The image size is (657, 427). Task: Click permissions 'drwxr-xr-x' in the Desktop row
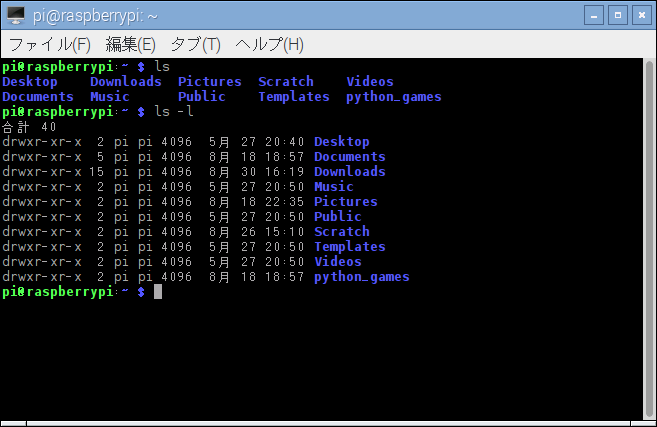pos(42,142)
